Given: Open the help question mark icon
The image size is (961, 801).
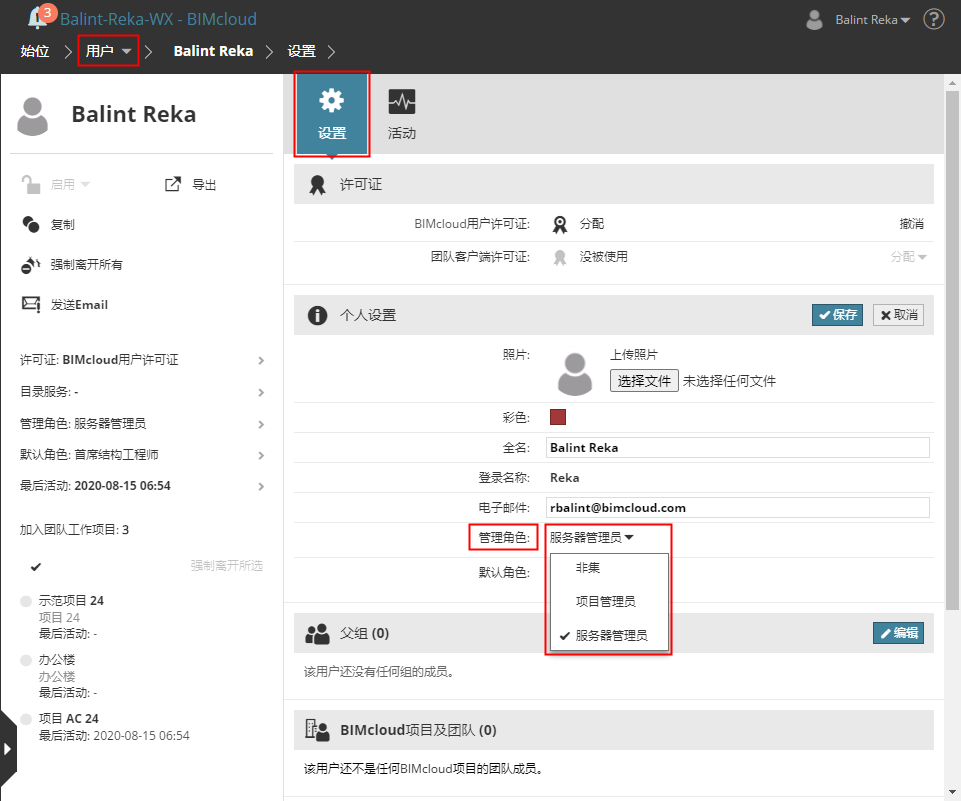Looking at the screenshot, I should (933, 19).
